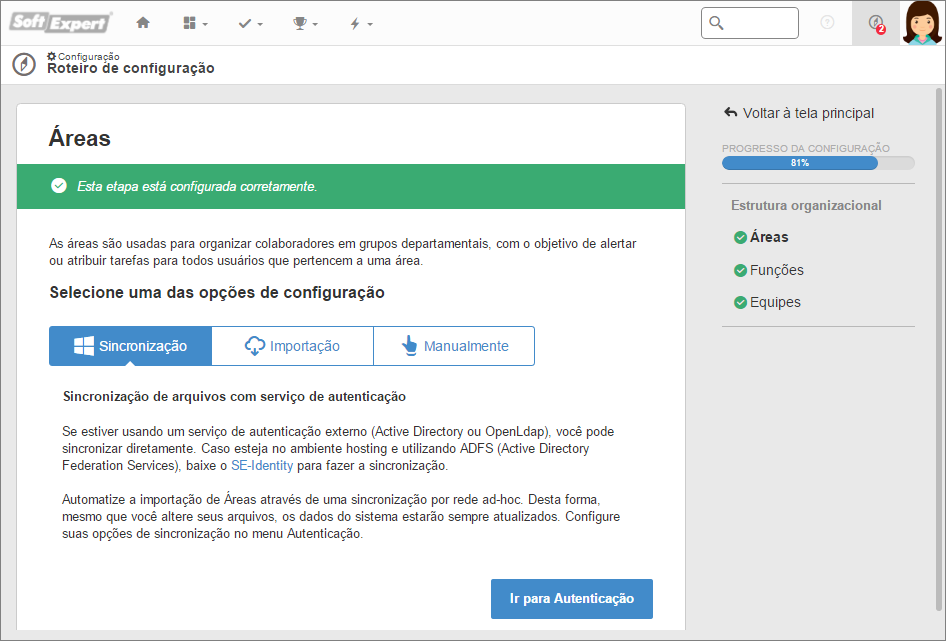Expand the arrow beside the trophy icon
Image resolution: width=946 pixels, height=641 pixels.
point(315,24)
